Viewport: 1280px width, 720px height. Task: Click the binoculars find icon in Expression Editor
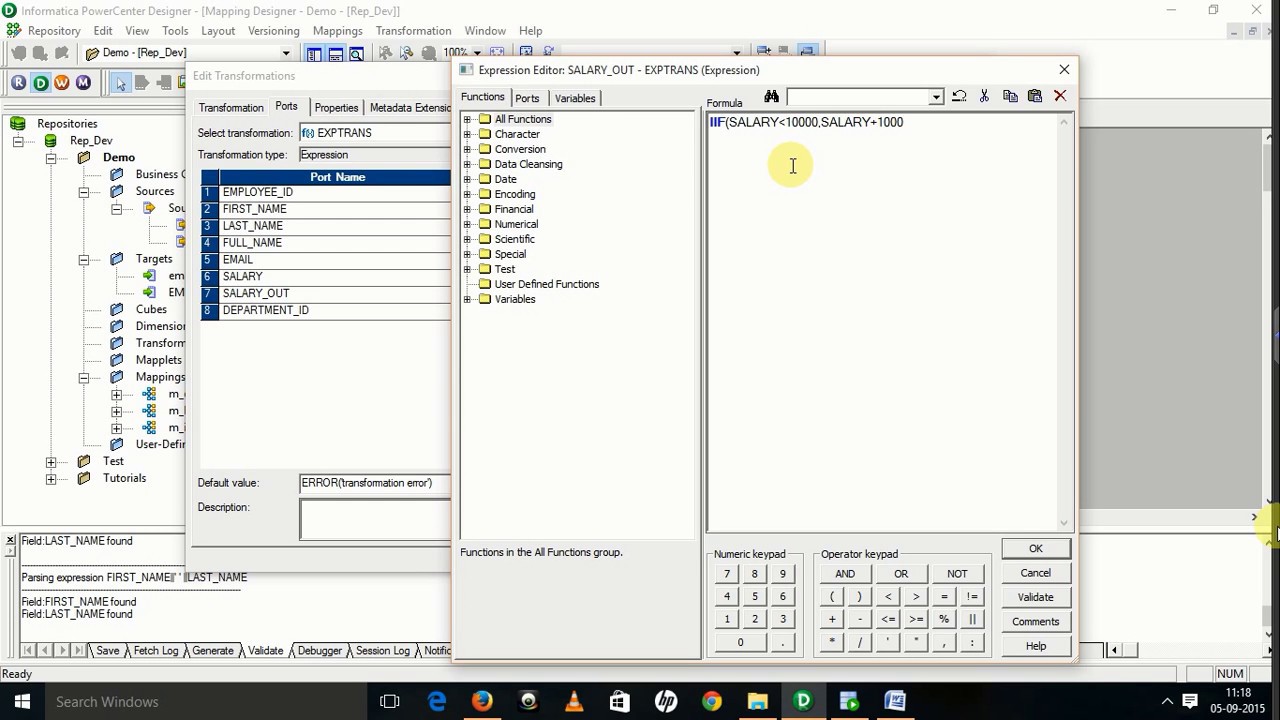pos(771,96)
